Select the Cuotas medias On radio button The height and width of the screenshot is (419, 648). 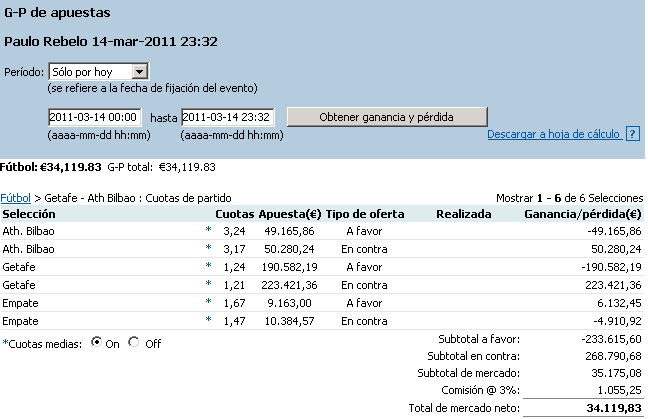tap(96, 342)
